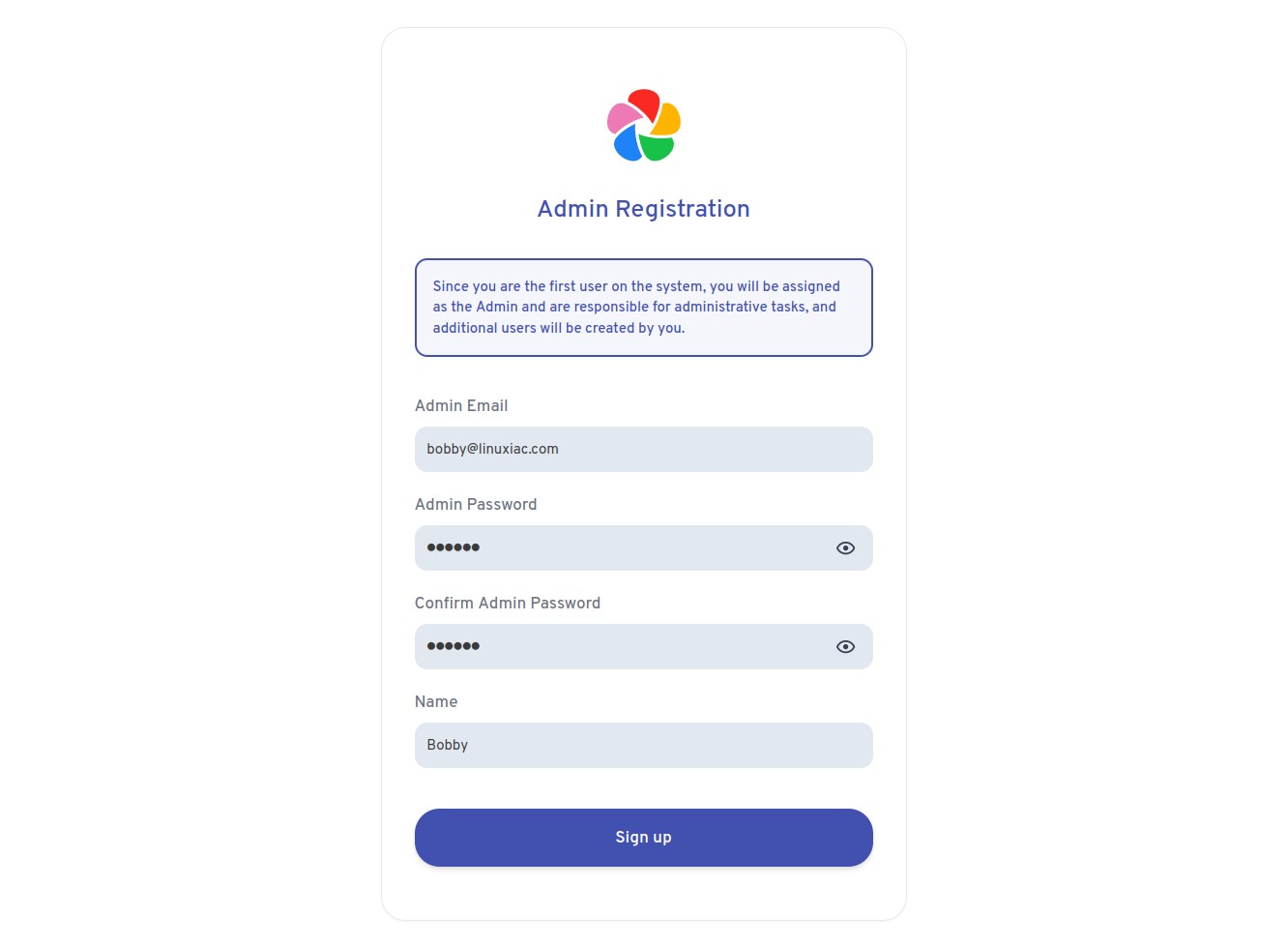Click the Immich pinwheel logo
The height and width of the screenshot is (946, 1288).
[x=644, y=126]
